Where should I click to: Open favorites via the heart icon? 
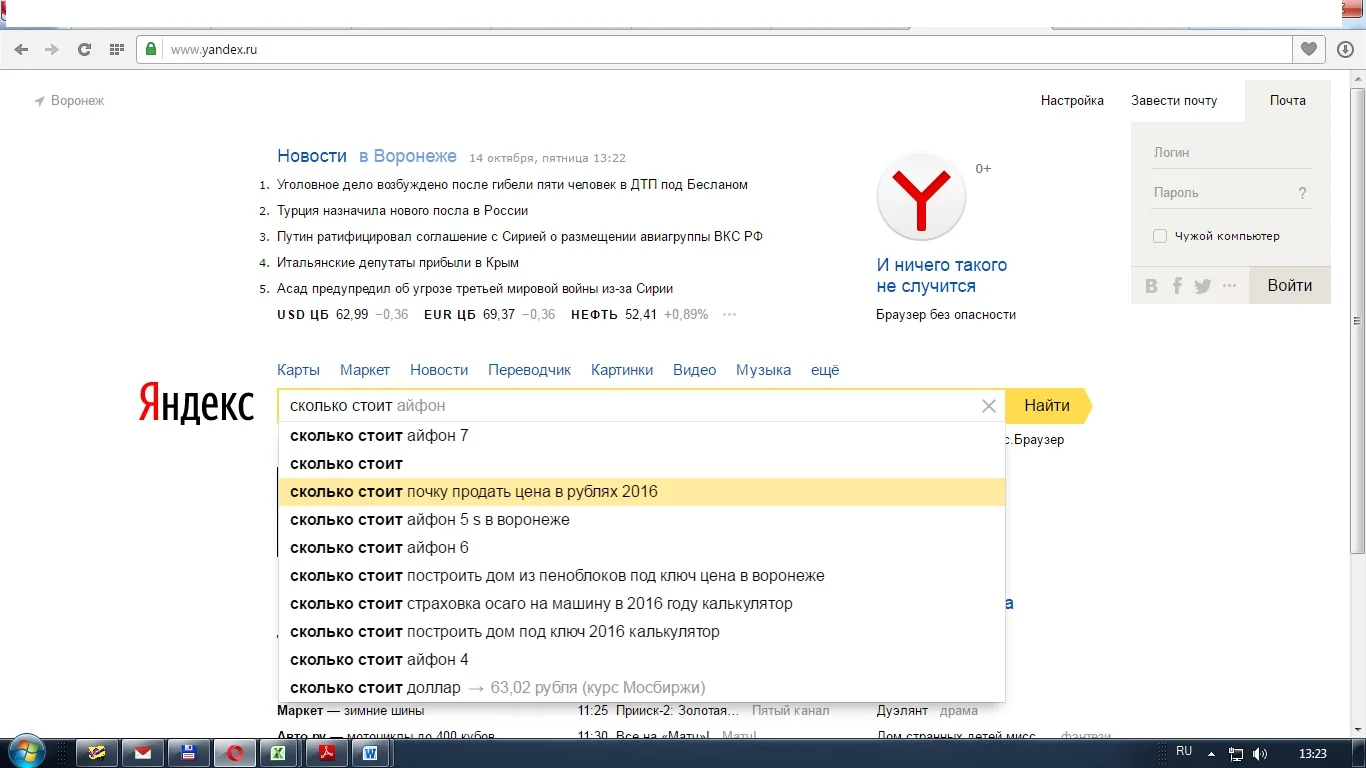coord(1308,48)
